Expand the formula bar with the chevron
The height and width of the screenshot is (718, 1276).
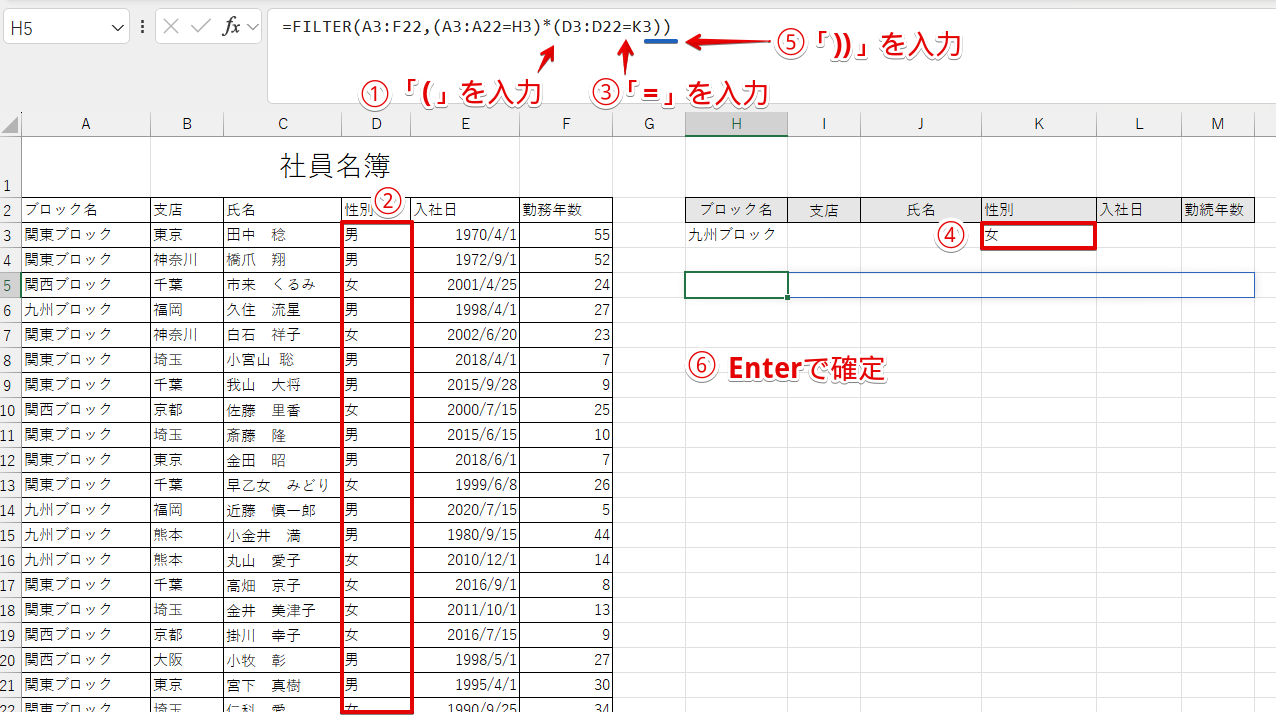(252, 27)
